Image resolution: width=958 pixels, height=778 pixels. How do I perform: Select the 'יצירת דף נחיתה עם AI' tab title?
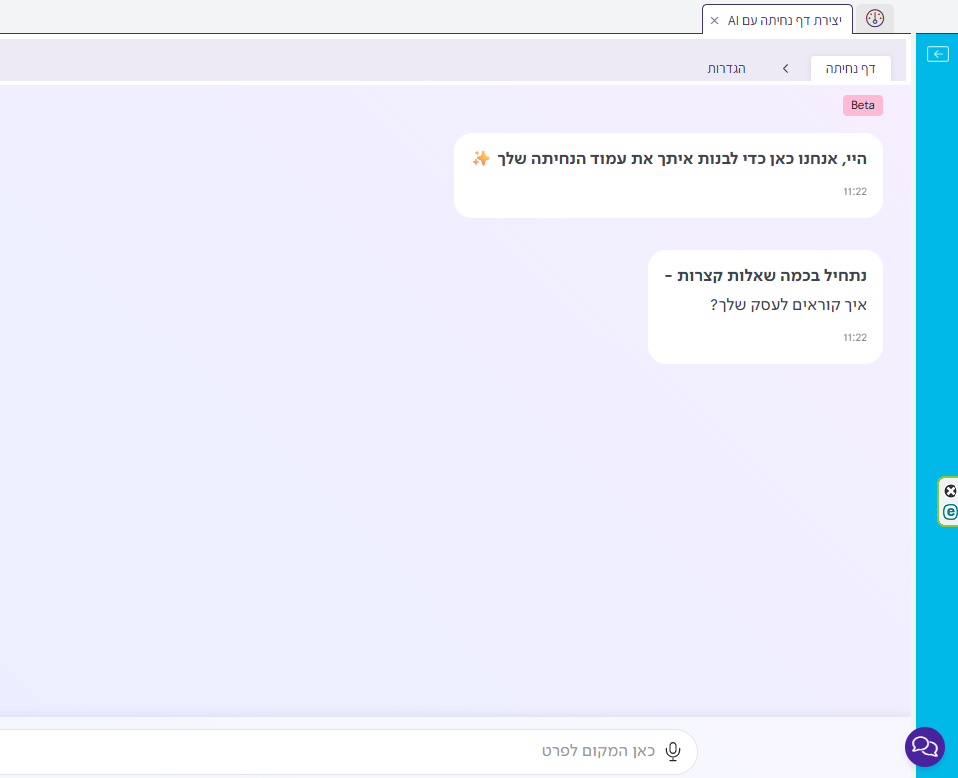click(x=784, y=20)
